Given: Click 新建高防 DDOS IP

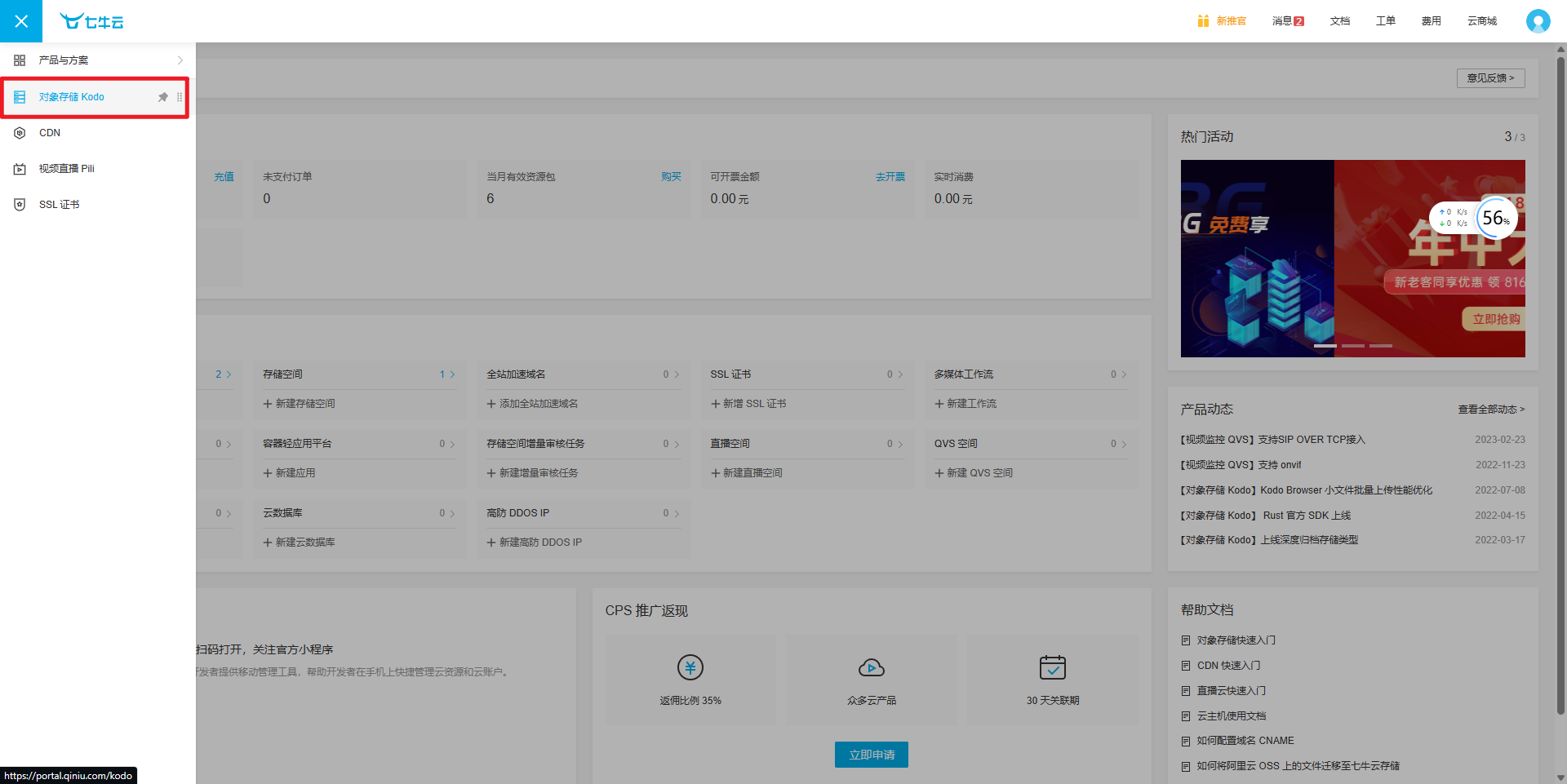Looking at the screenshot, I should [535, 543].
